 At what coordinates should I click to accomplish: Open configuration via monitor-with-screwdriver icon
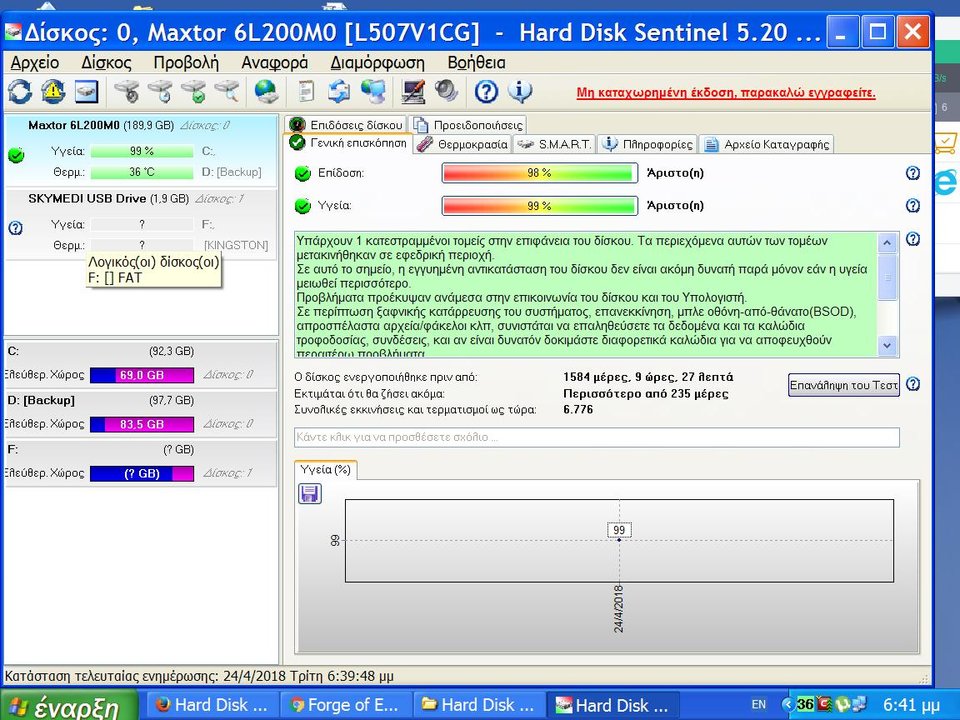coord(413,92)
